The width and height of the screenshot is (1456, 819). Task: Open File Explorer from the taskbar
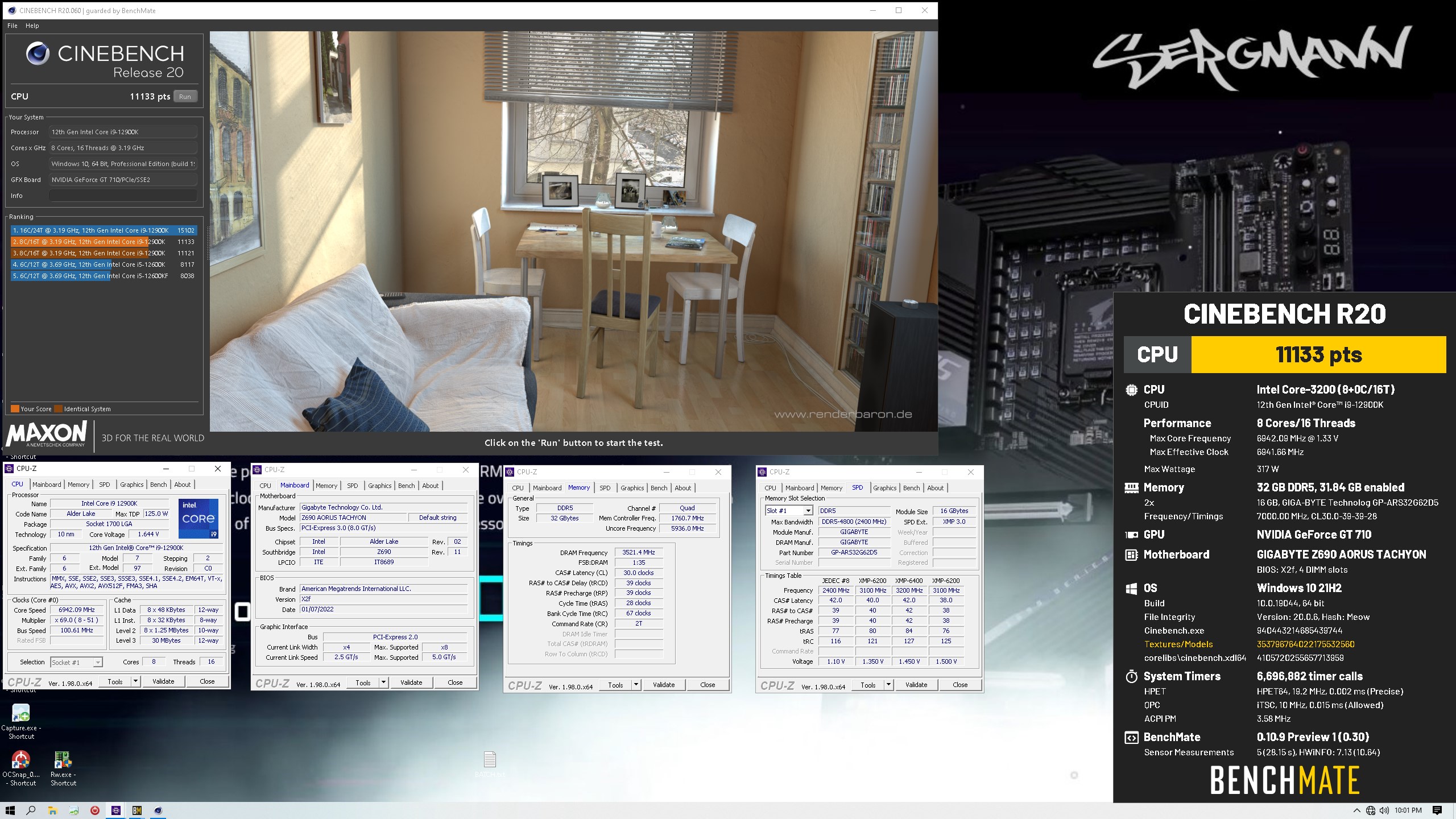[x=52, y=810]
